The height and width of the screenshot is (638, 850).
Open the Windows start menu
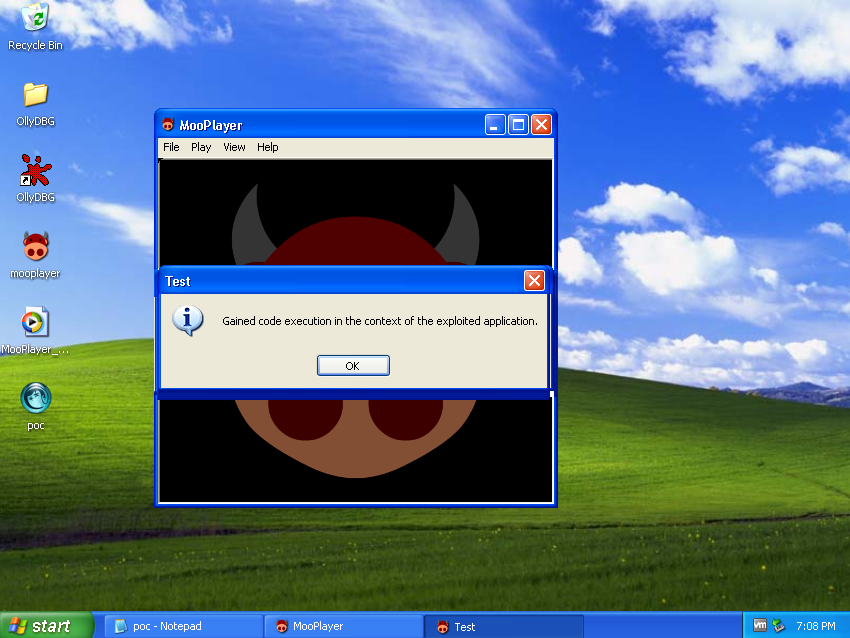47,626
